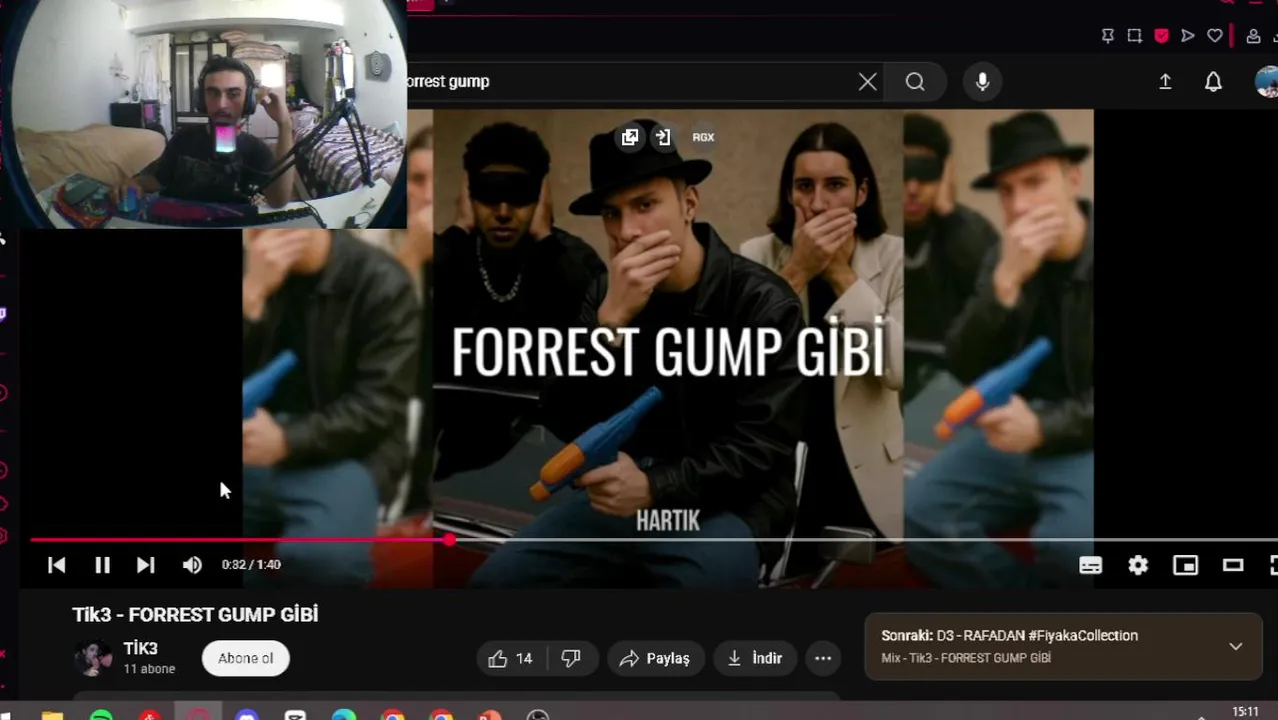Like the video (14 likes)
Image resolution: width=1278 pixels, height=720 pixels.
pos(511,658)
